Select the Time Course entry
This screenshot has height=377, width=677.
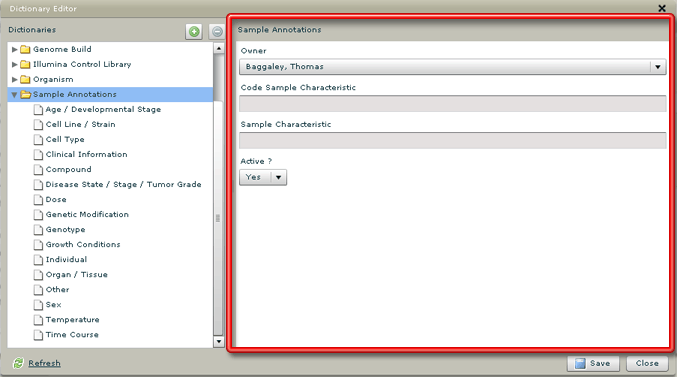(x=72, y=335)
